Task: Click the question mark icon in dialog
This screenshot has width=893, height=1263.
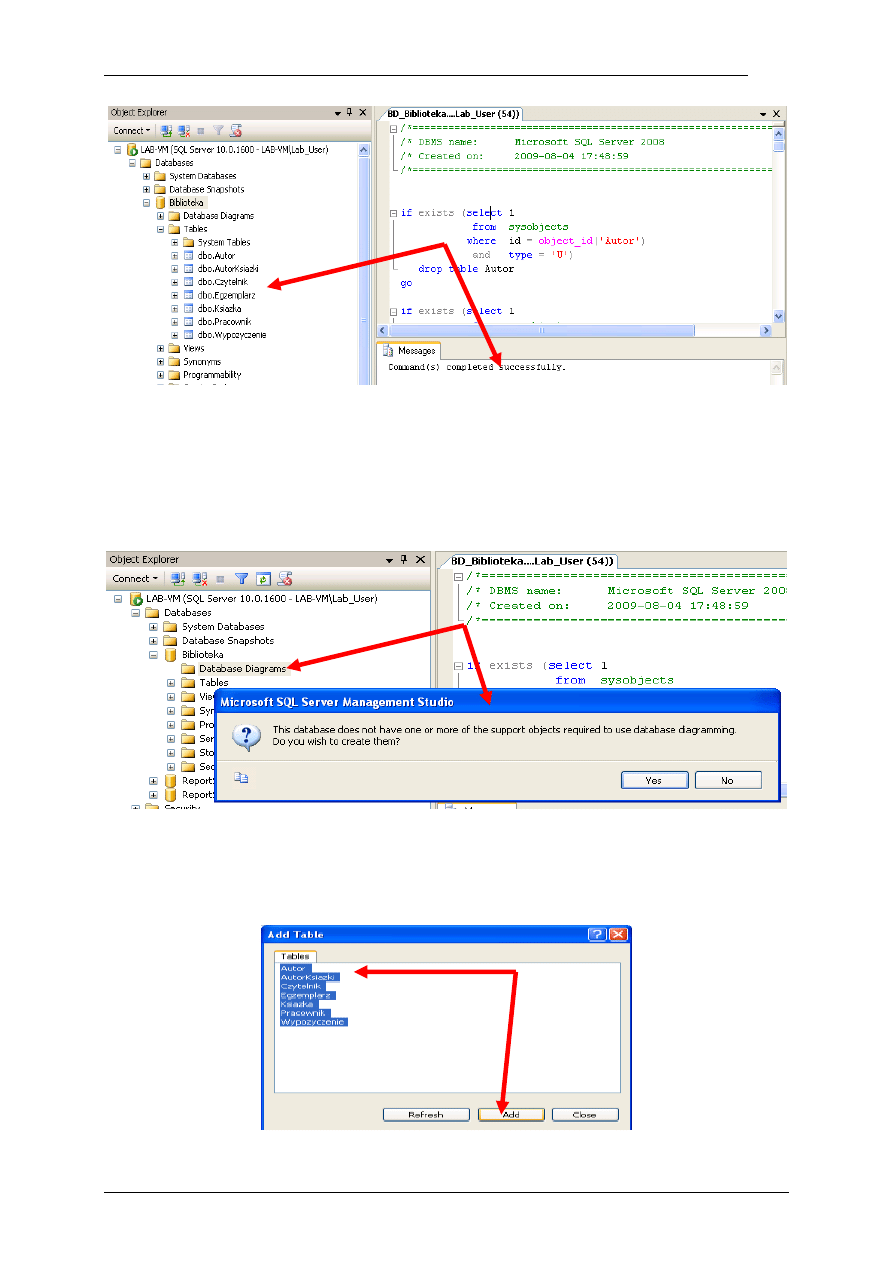Action: [x=245, y=738]
